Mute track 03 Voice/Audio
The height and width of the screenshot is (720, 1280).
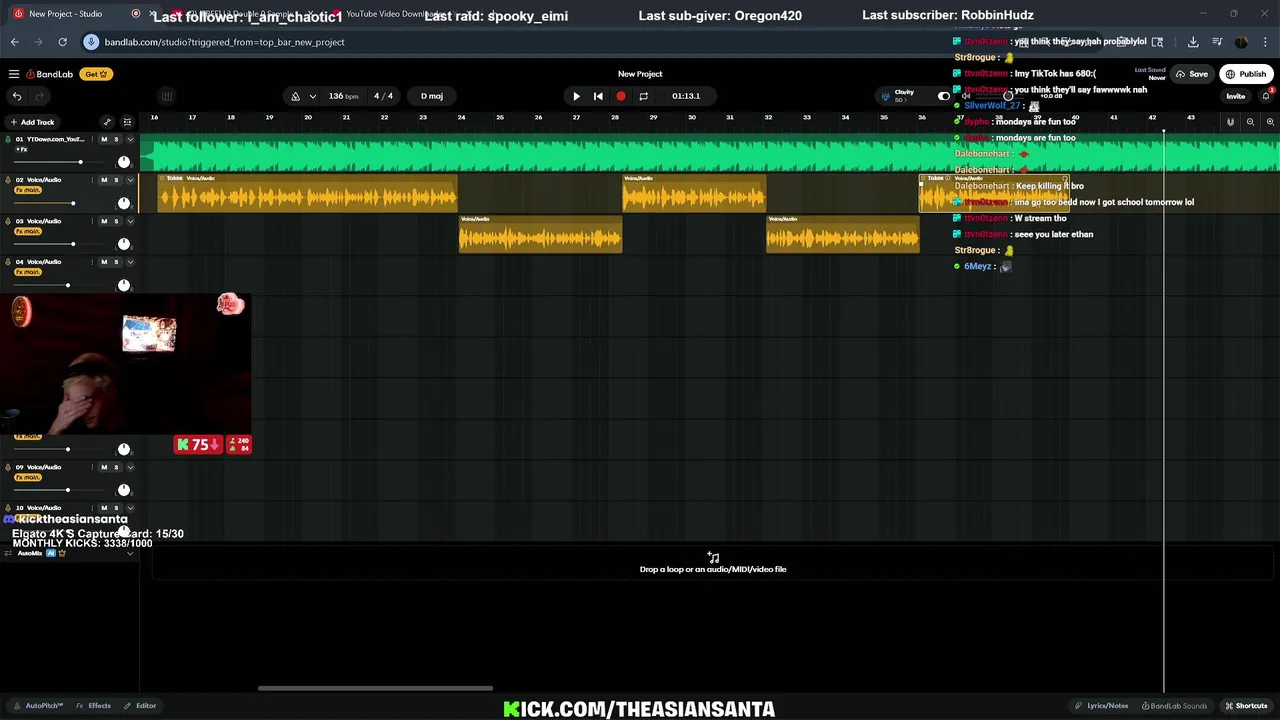pos(104,221)
